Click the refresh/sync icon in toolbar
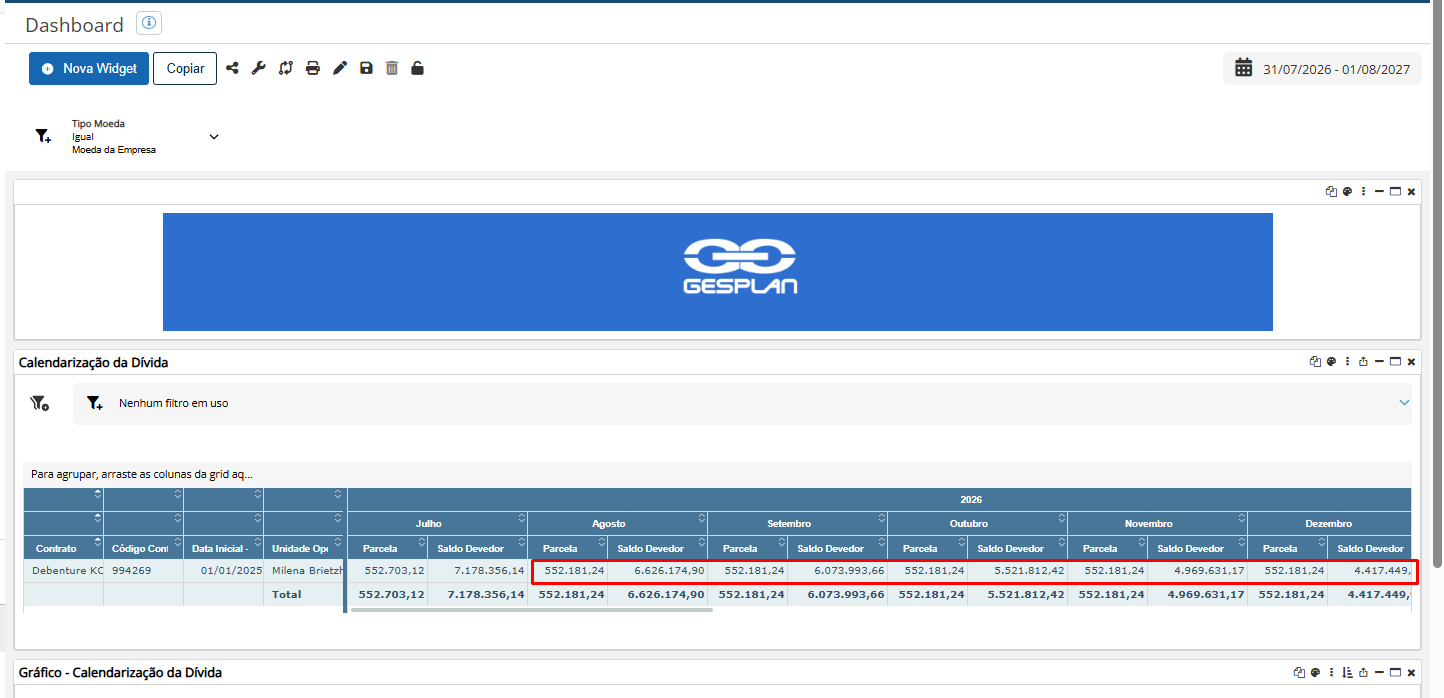Viewport: 1444px width, 698px height. point(285,68)
